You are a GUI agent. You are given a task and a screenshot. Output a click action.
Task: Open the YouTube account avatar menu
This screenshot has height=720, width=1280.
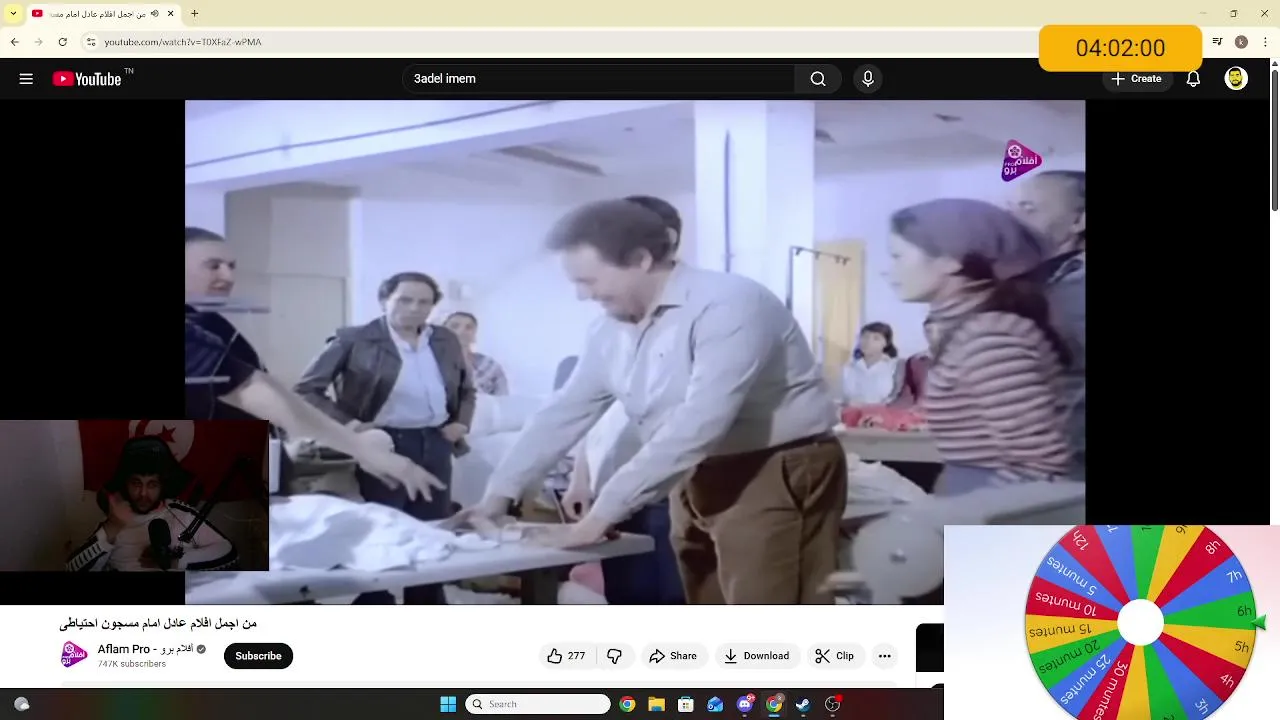point(1236,79)
